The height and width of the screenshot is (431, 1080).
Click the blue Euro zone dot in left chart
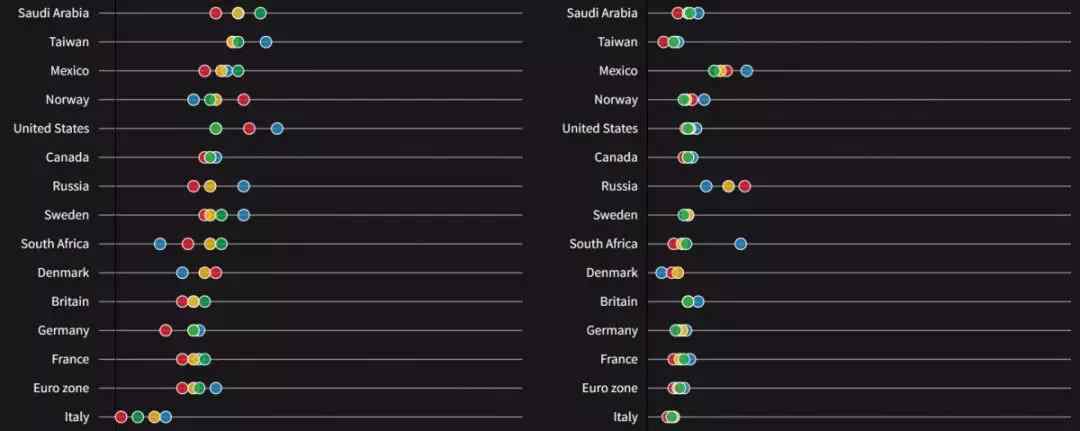(216, 388)
